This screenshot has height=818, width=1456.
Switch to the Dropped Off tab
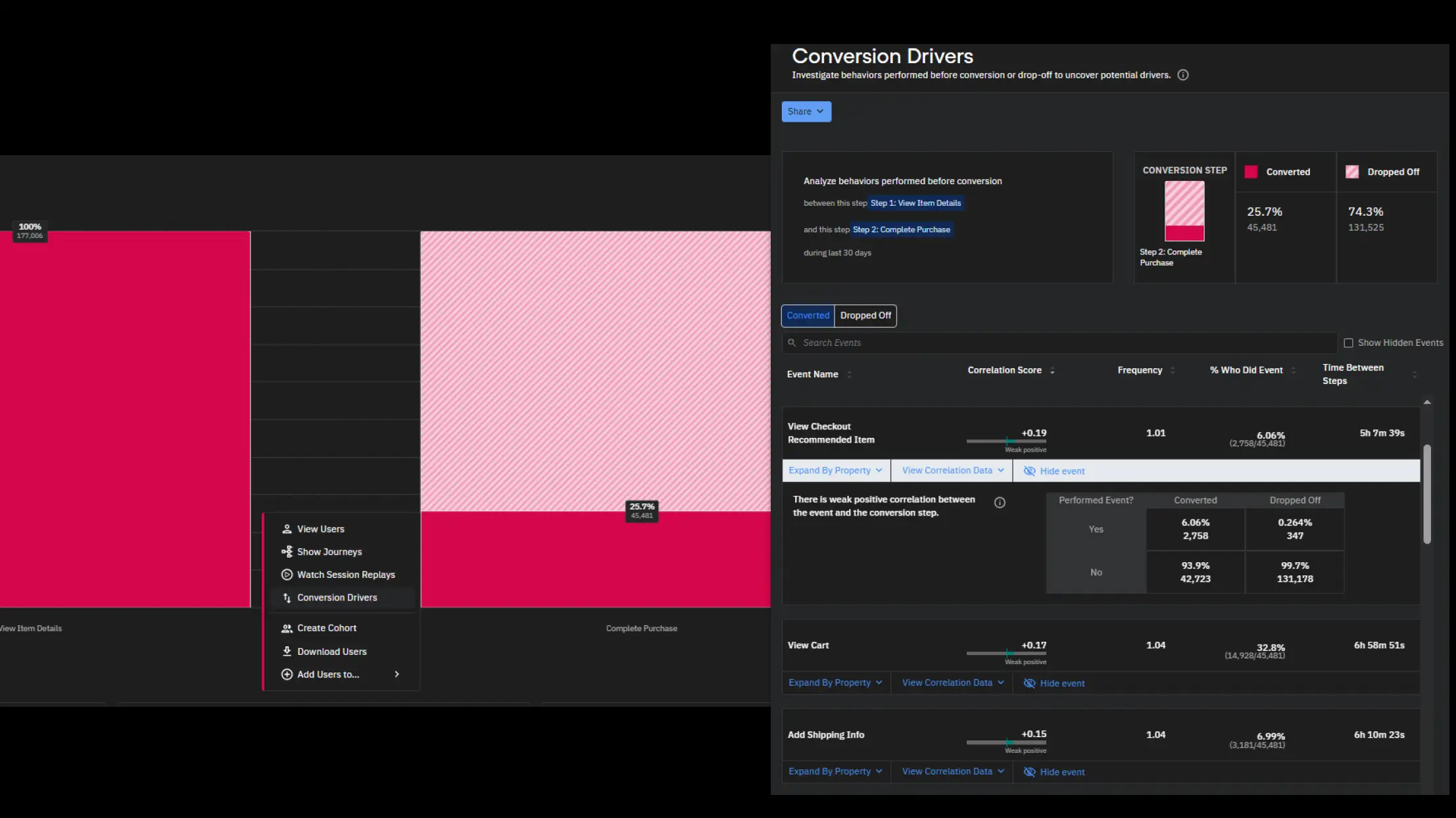coord(865,316)
